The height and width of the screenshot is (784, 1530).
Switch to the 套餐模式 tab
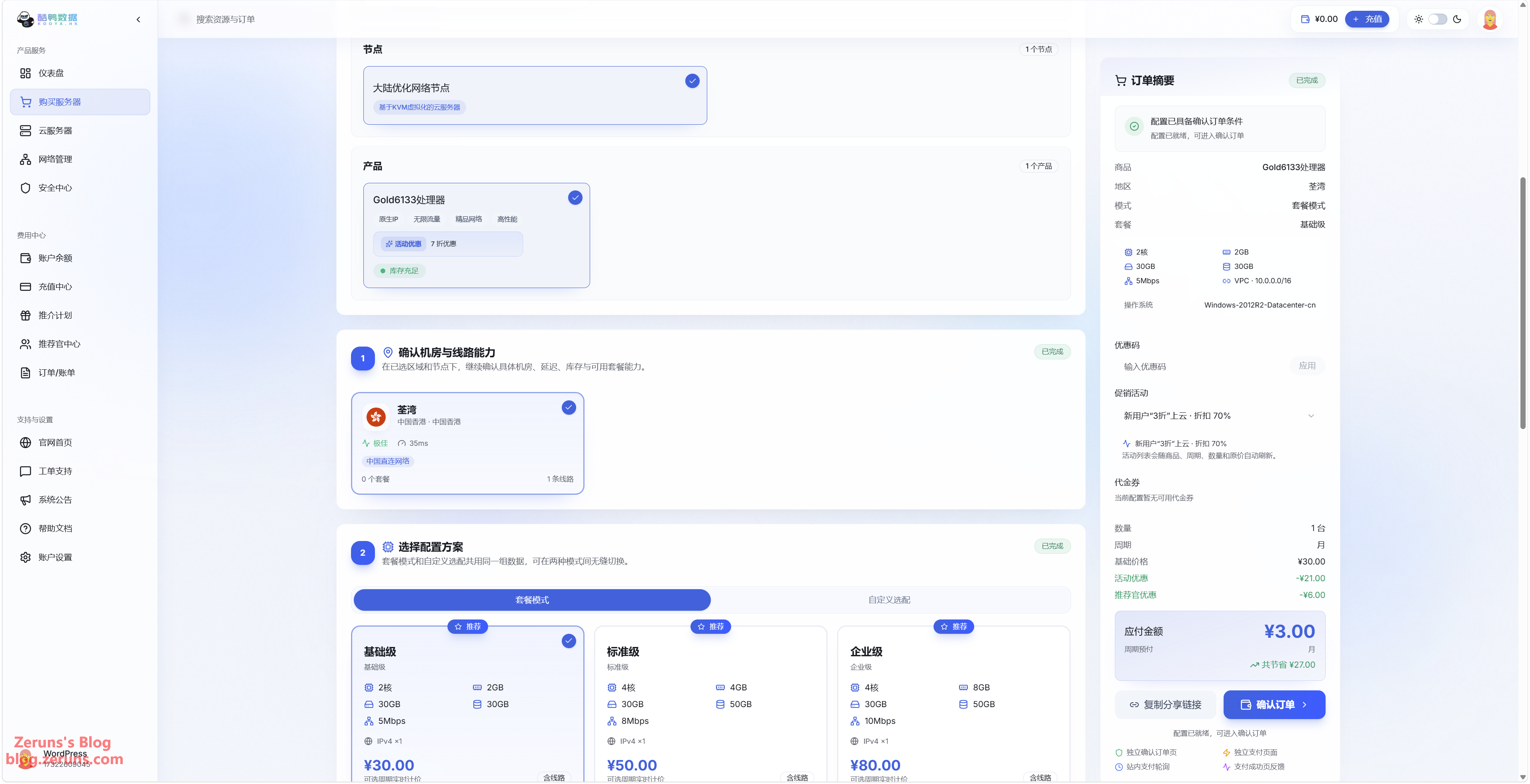(532, 600)
